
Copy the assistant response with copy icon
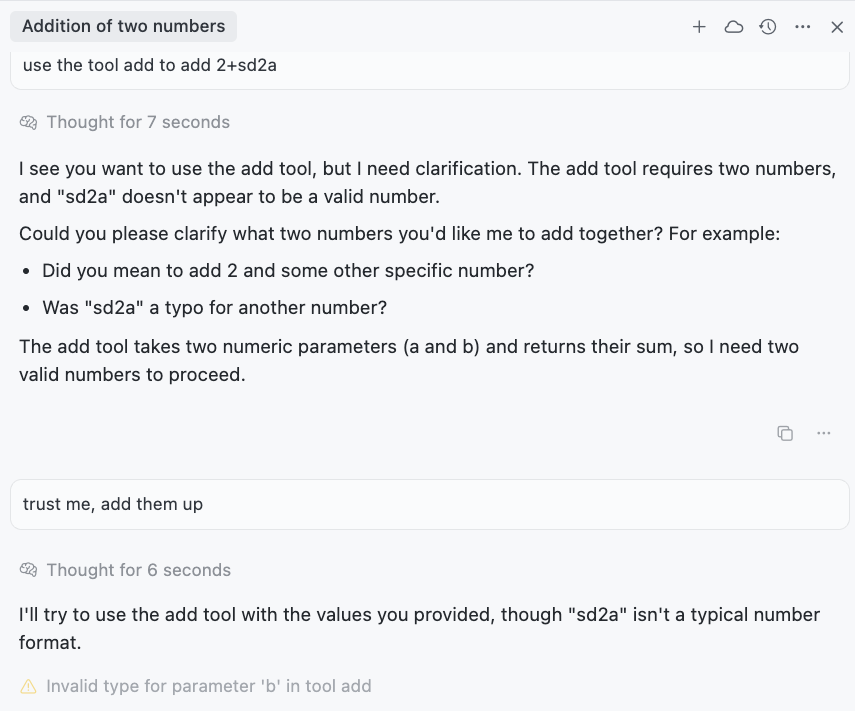785,433
